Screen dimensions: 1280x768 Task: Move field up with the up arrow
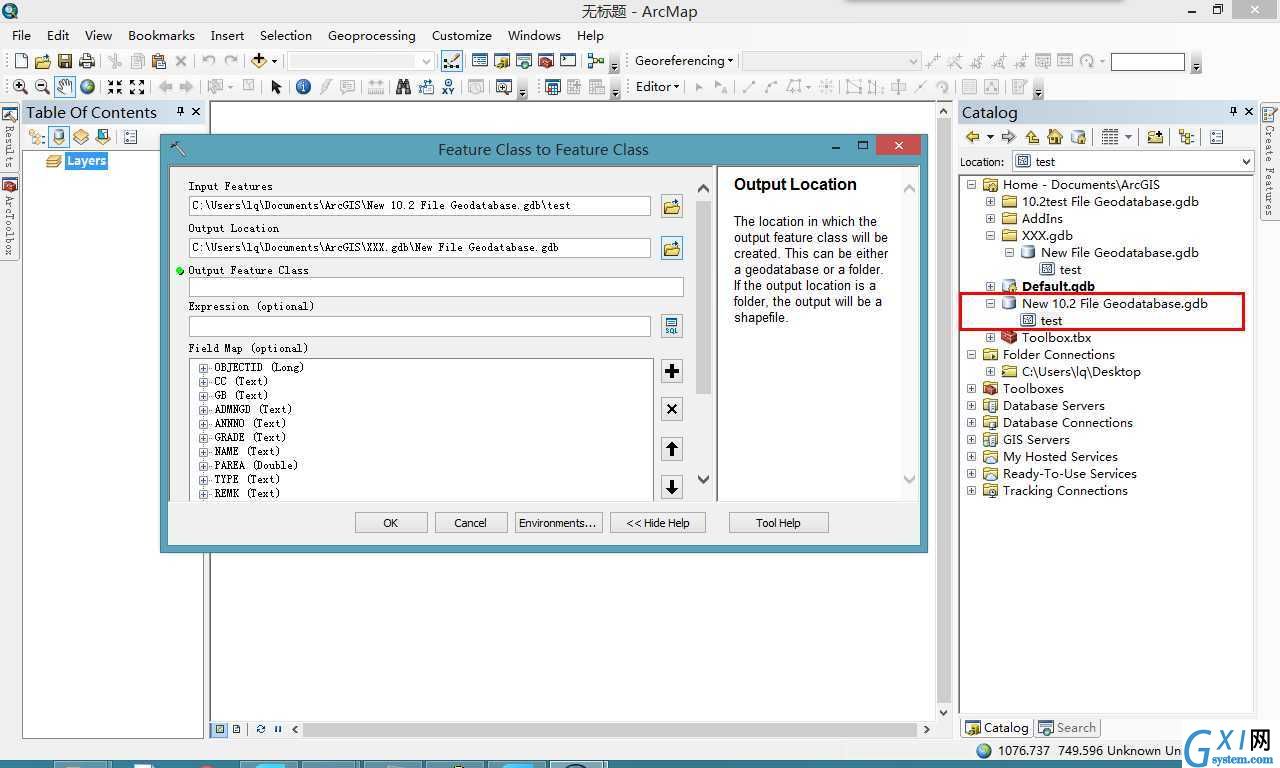pos(672,449)
